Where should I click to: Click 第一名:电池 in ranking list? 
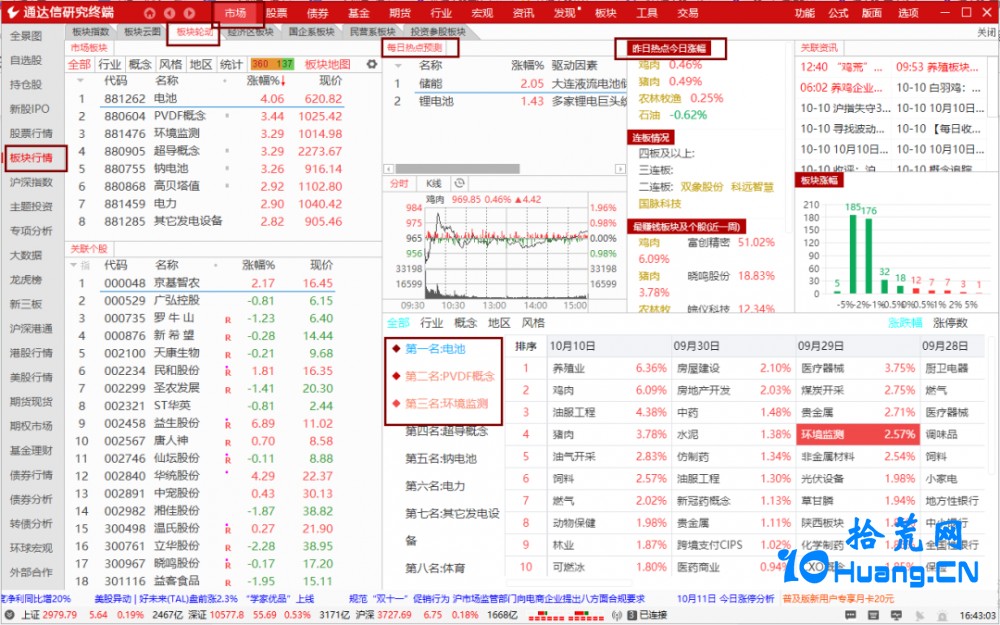(435, 349)
